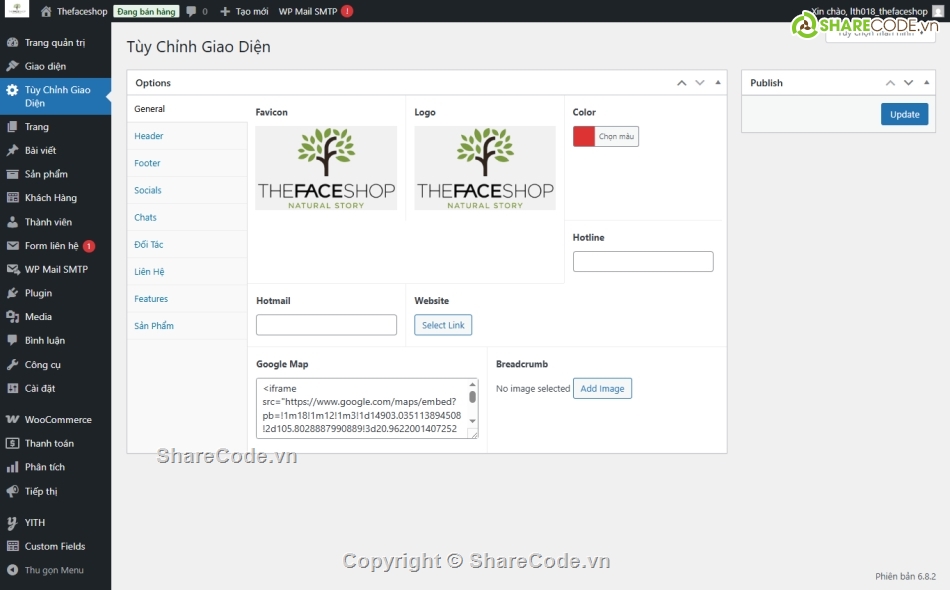The height and width of the screenshot is (590, 950).
Task: Switch to the Liên Hệ options tab
Action: click(x=187, y=271)
